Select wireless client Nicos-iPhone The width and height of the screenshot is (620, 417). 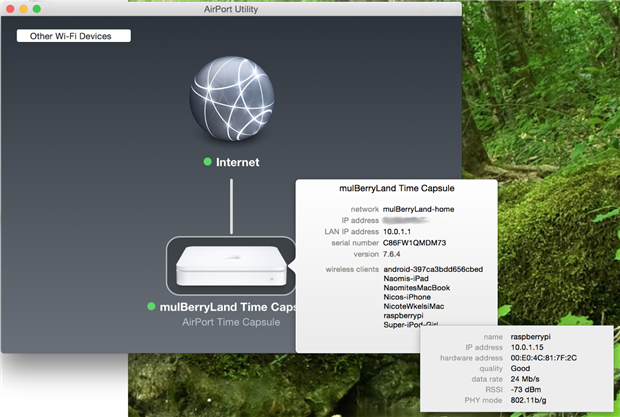click(x=407, y=297)
